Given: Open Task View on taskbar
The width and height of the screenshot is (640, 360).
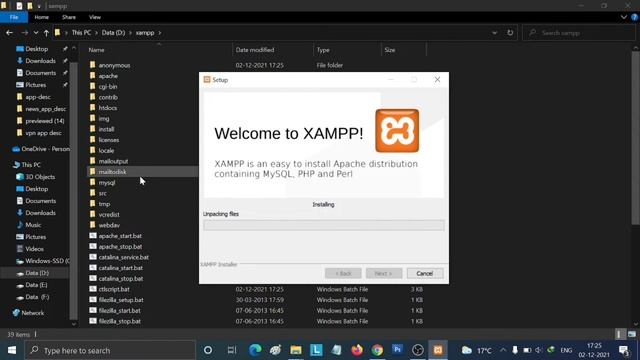Looking at the screenshot, I should (x=232, y=350).
